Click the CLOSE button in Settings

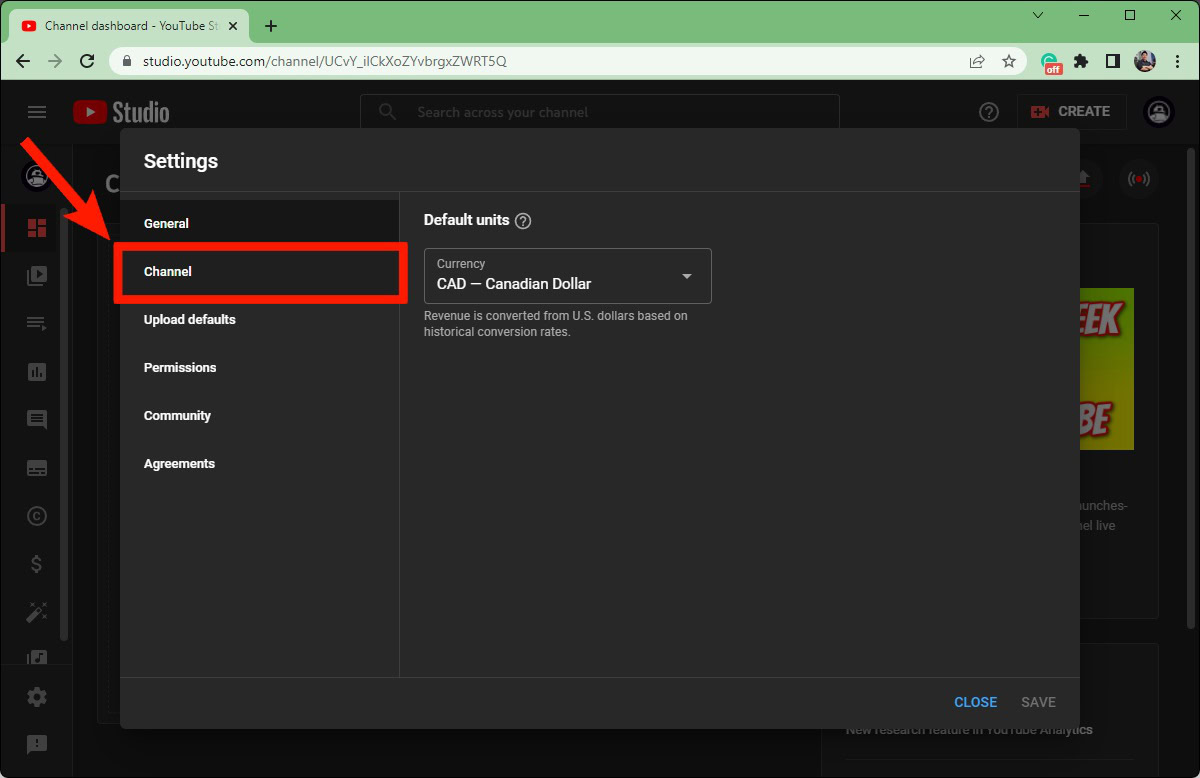(x=975, y=702)
